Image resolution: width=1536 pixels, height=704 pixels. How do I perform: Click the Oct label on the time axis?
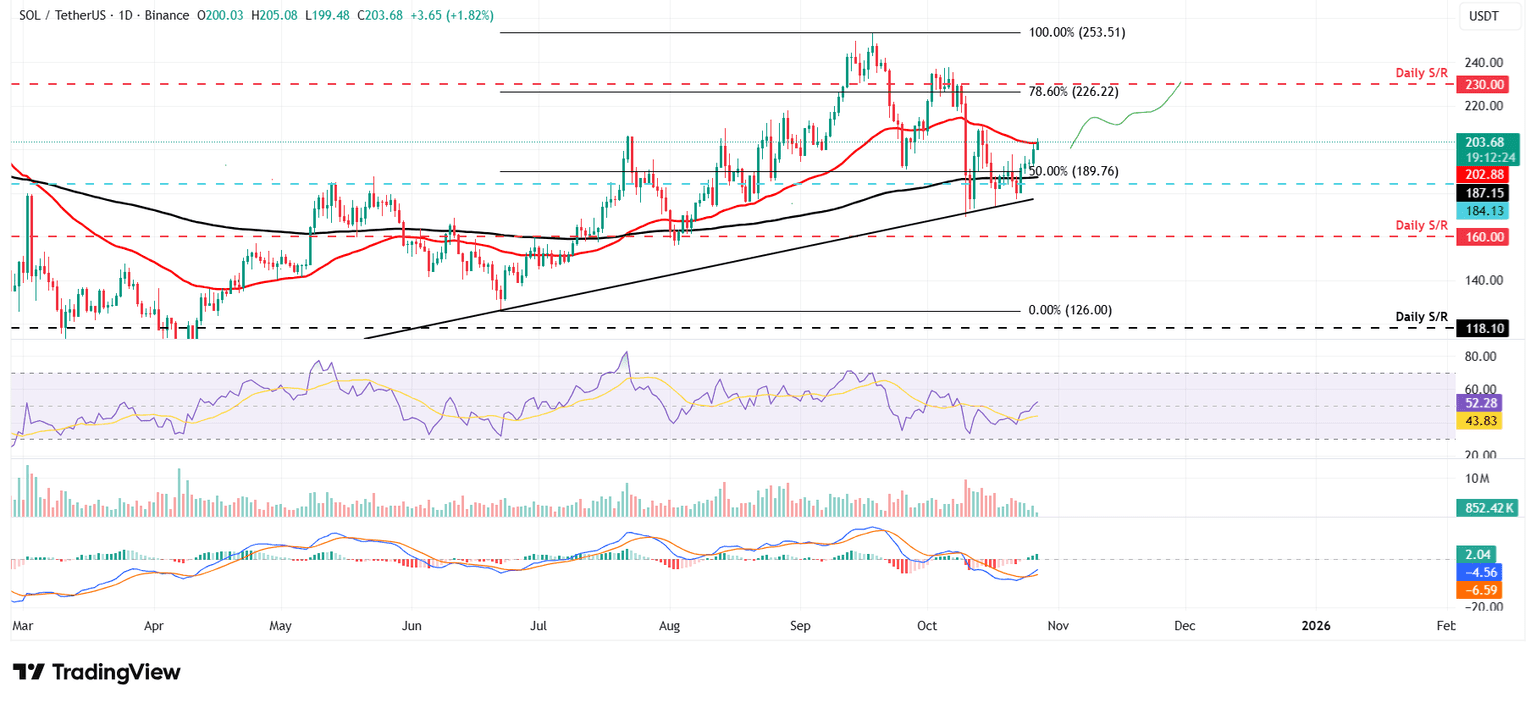(x=926, y=625)
